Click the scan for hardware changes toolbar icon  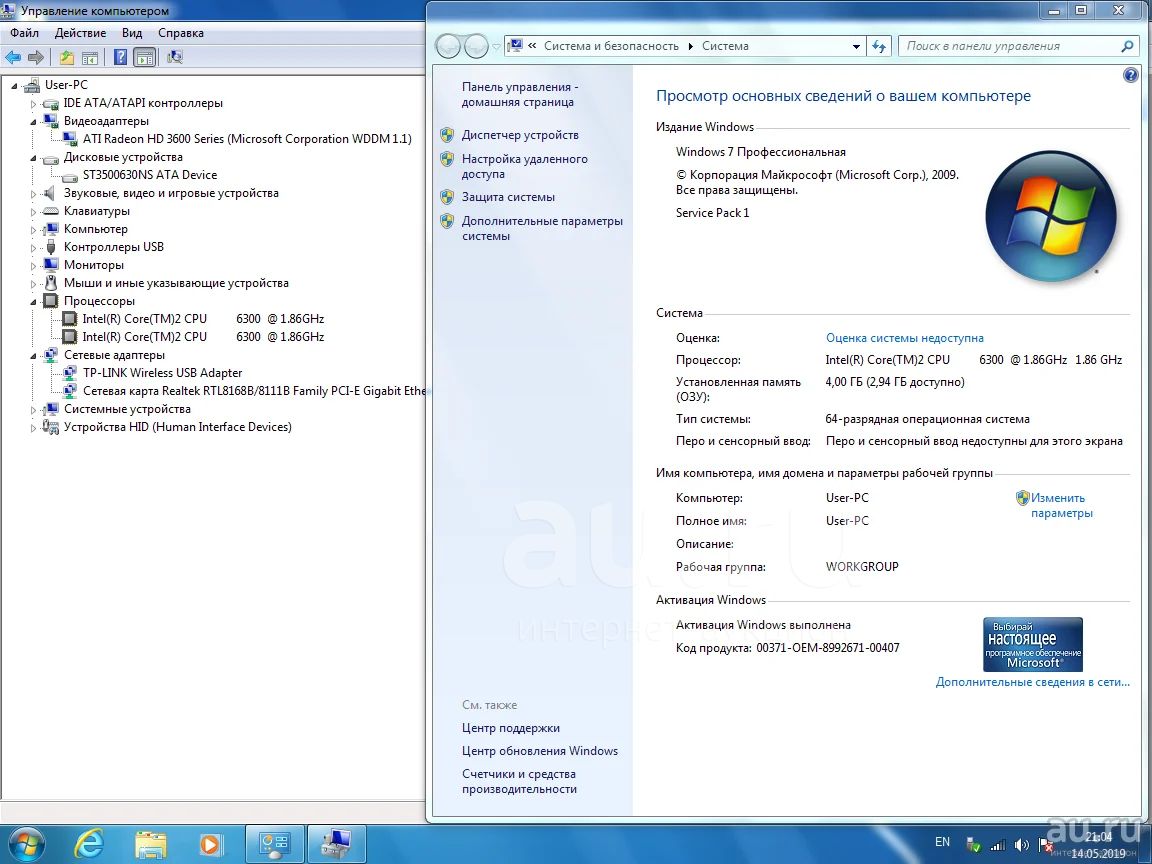click(175, 57)
